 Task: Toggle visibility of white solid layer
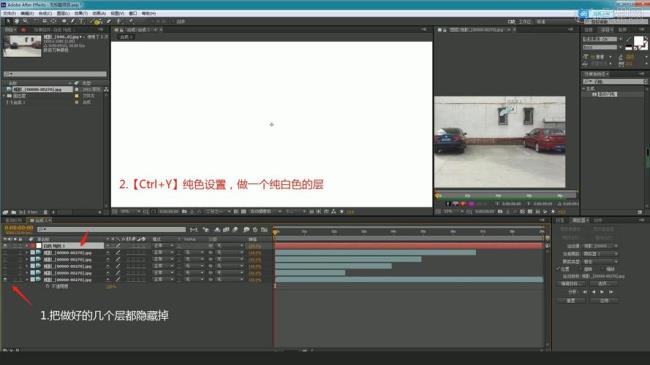coord(5,246)
